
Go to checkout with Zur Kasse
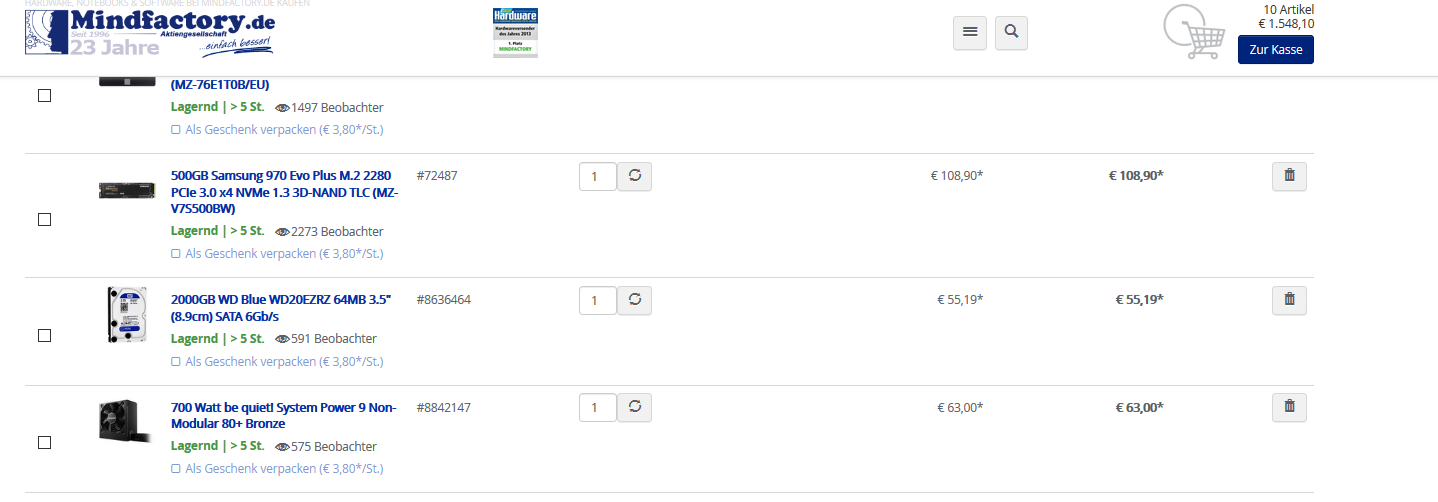coord(1275,50)
